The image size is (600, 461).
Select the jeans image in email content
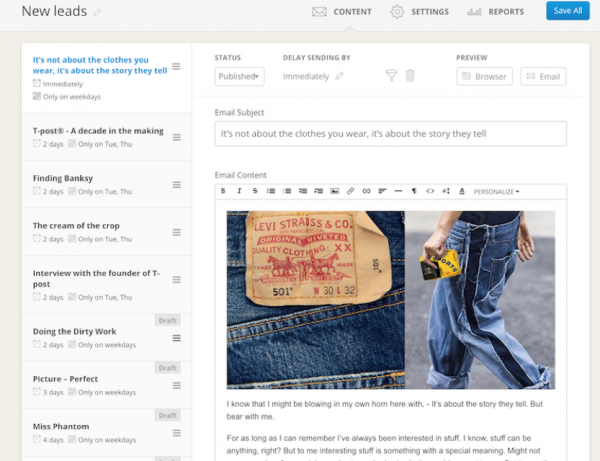(x=391, y=300)
